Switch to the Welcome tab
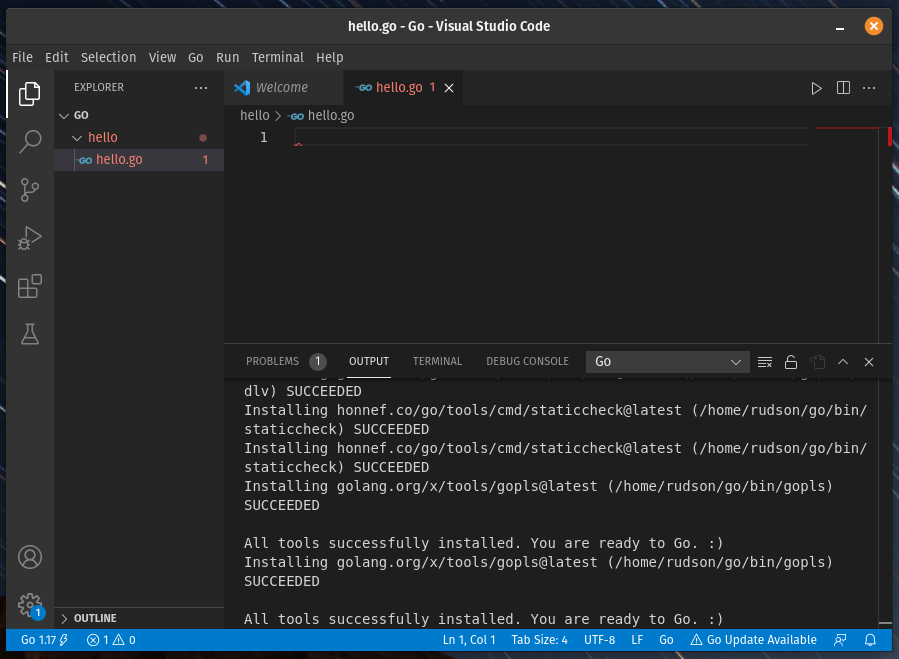This screenshot has width=899, height=659. [283, 88]
